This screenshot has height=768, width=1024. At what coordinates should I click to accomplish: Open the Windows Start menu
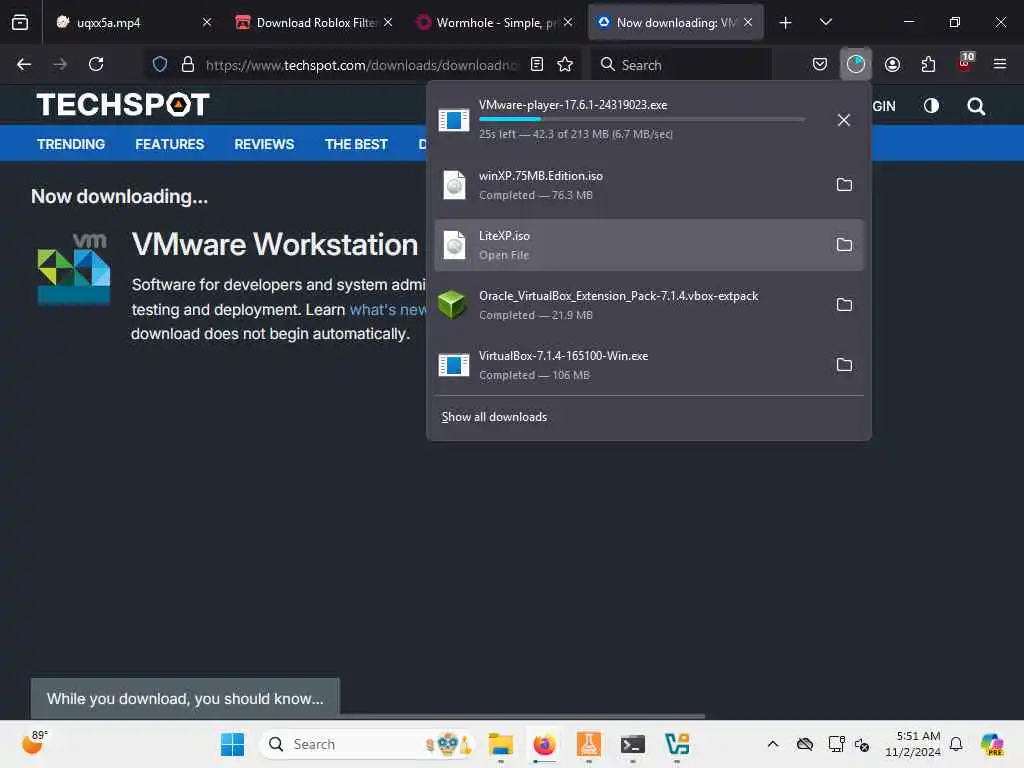coord(232,744)
